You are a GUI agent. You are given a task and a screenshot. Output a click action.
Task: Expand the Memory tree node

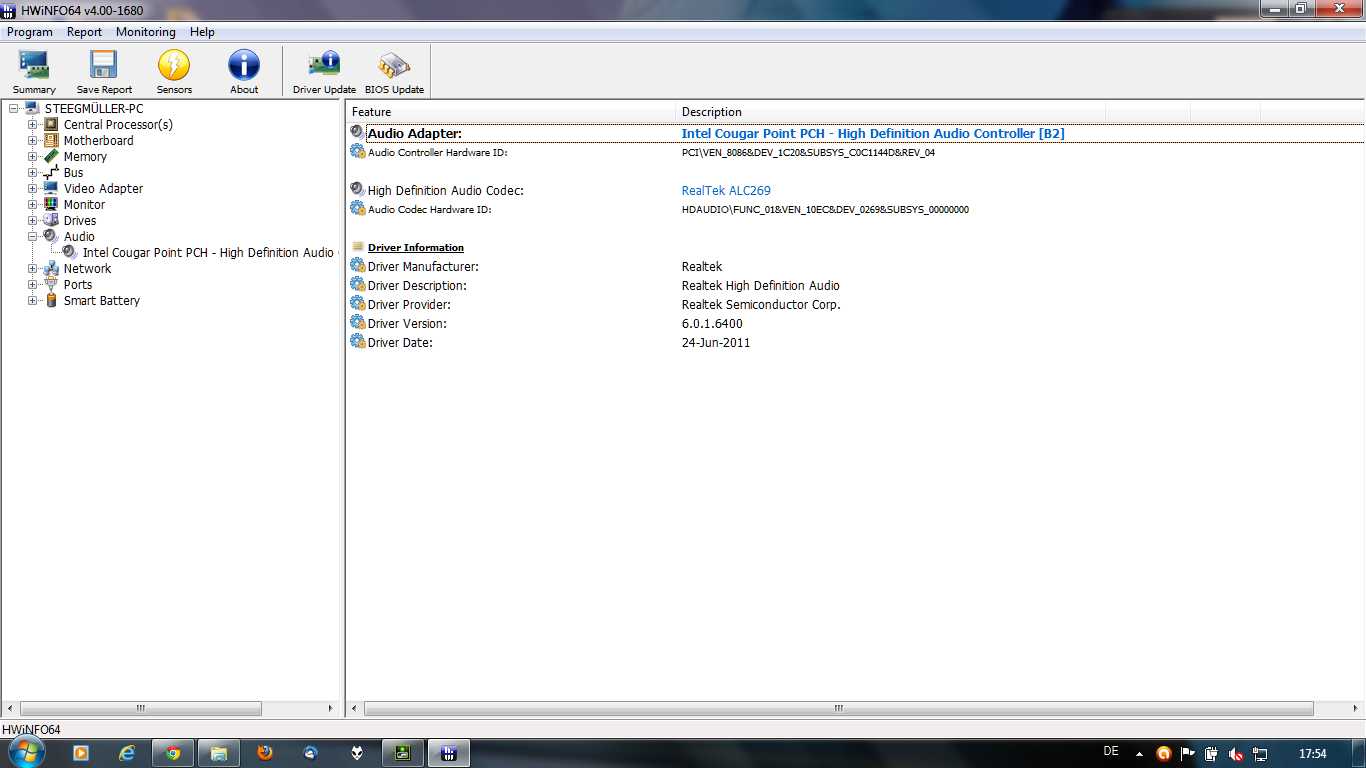32,156
